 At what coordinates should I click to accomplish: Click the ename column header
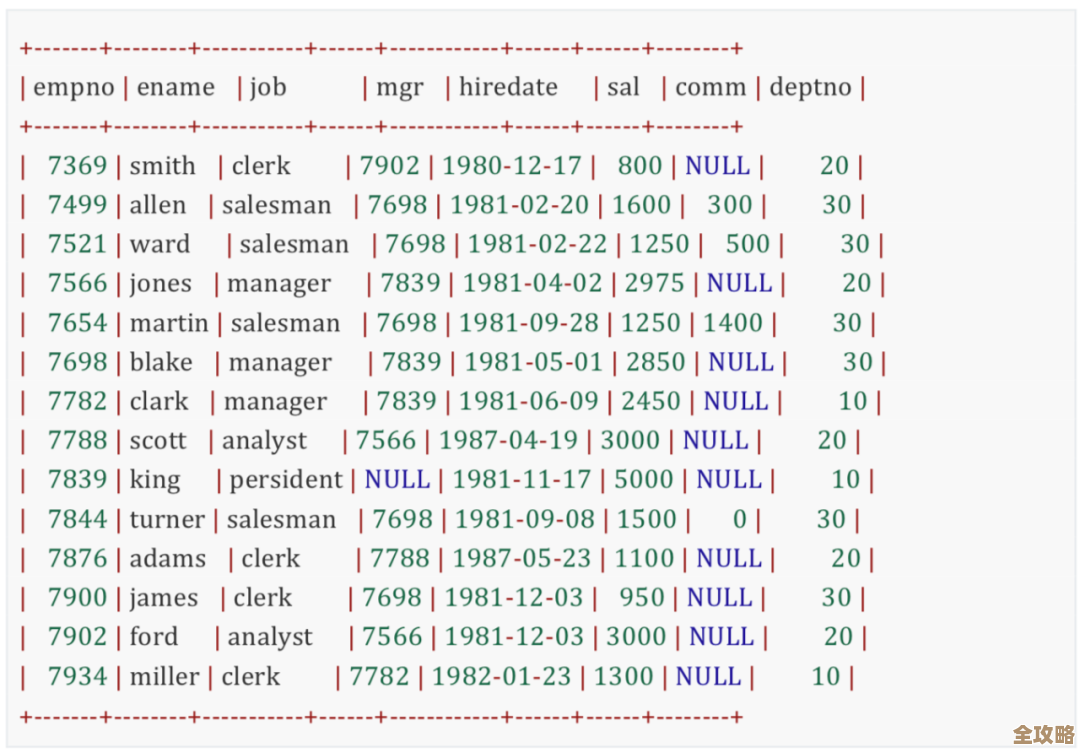pyautogui.click(x=176, y=88)
